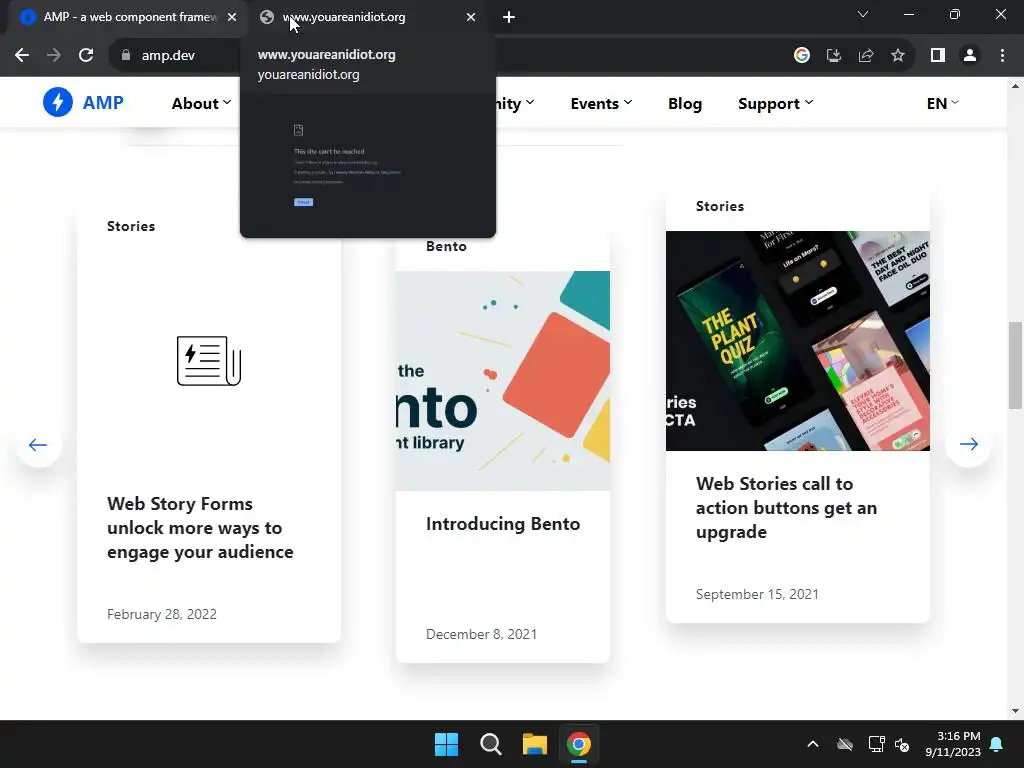Click the December 8, 2021 date
The width and height of the screenshot is (1024, 768).
point(481,634)
